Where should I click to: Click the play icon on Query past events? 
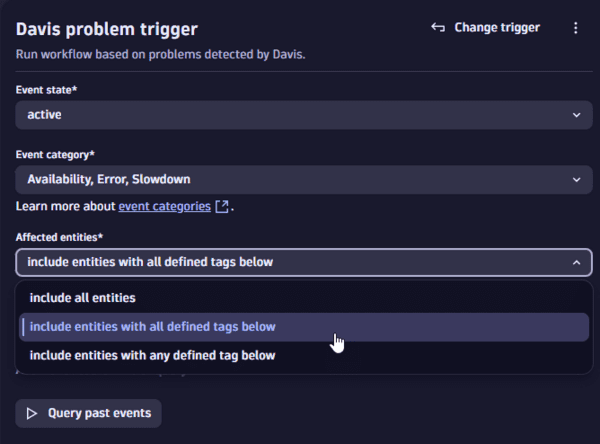[32, 413]
